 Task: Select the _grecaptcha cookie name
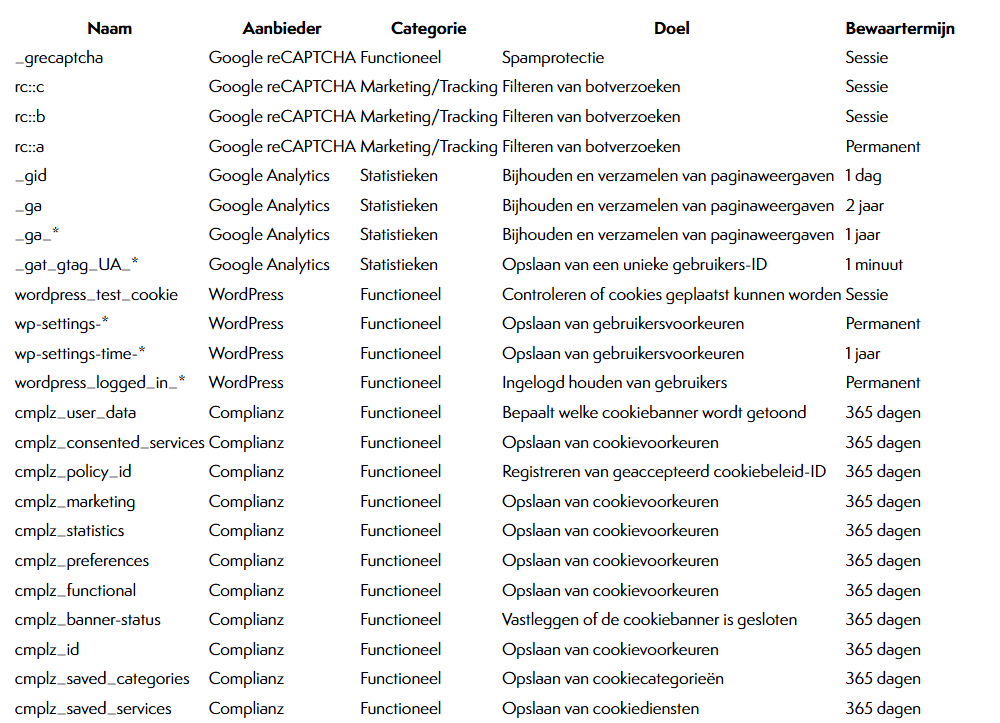[59, 58]
